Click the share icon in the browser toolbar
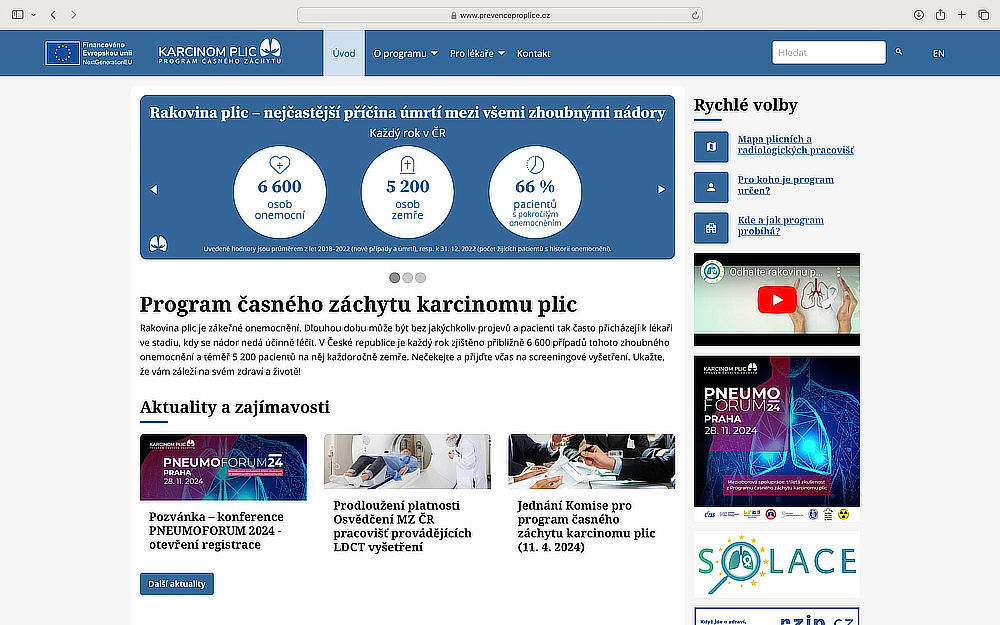The image size is (1000, 625). (940, 15)
